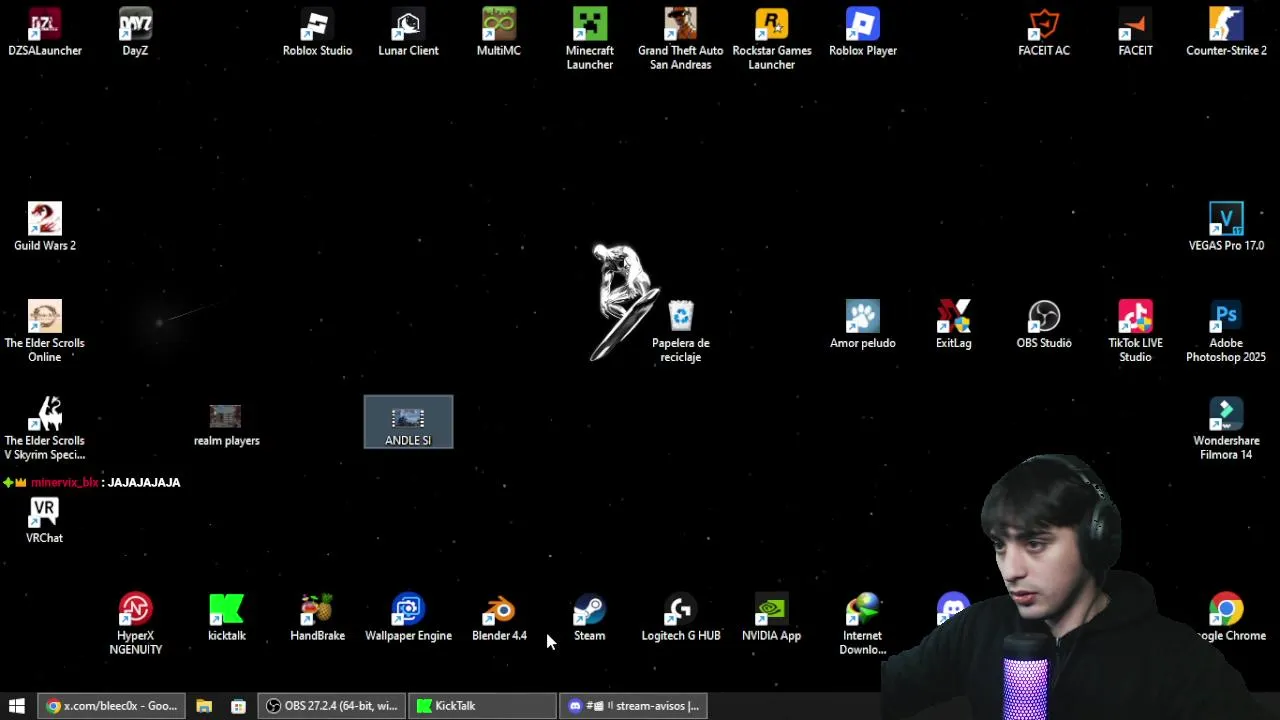Switch to KickTalk taskbar window

coord(482,706)
